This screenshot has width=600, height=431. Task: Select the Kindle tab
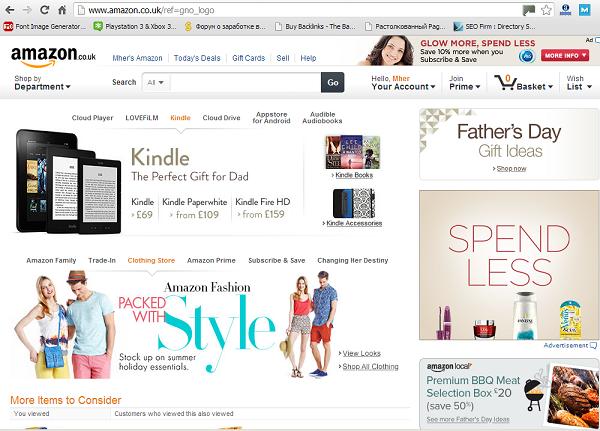(x=180, y=118)
